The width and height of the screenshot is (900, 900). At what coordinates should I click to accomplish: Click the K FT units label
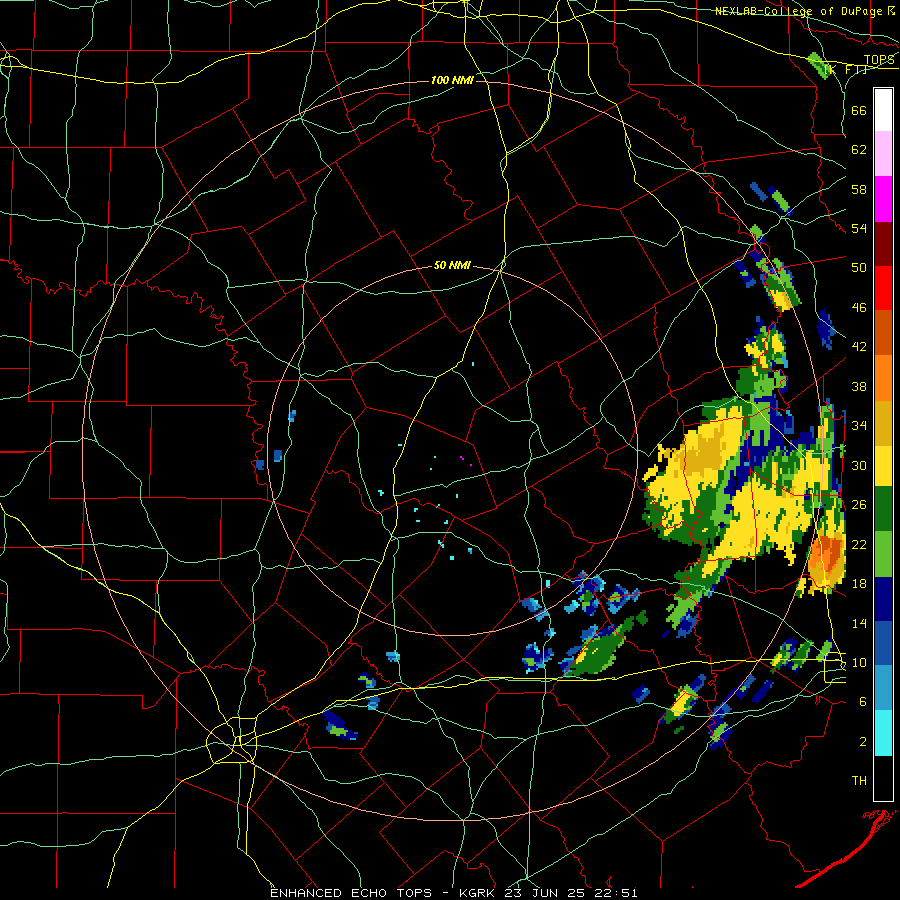coord(845,70)
